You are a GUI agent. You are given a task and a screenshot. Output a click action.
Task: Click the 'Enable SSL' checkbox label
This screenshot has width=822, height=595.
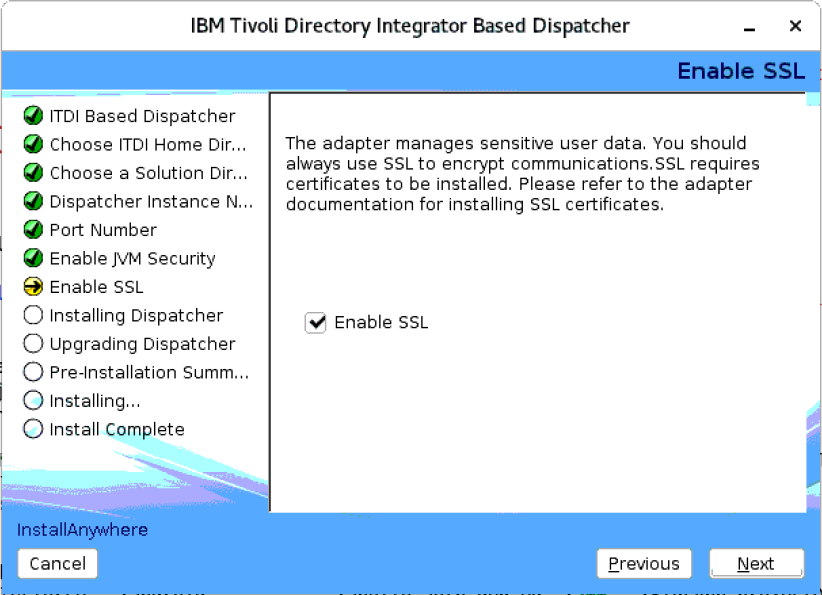point(381,322)
